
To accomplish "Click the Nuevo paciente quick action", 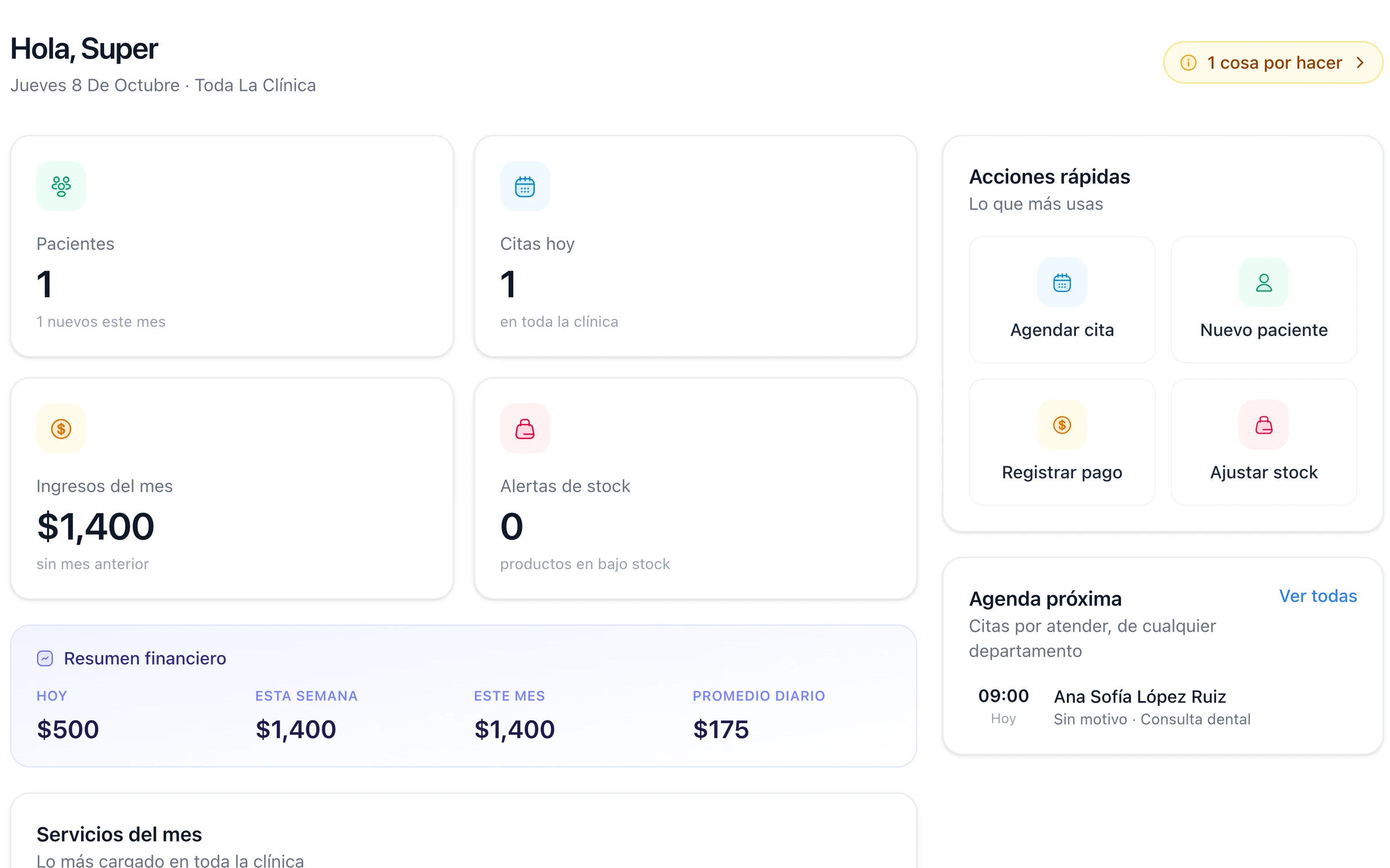I will 1264,299.
